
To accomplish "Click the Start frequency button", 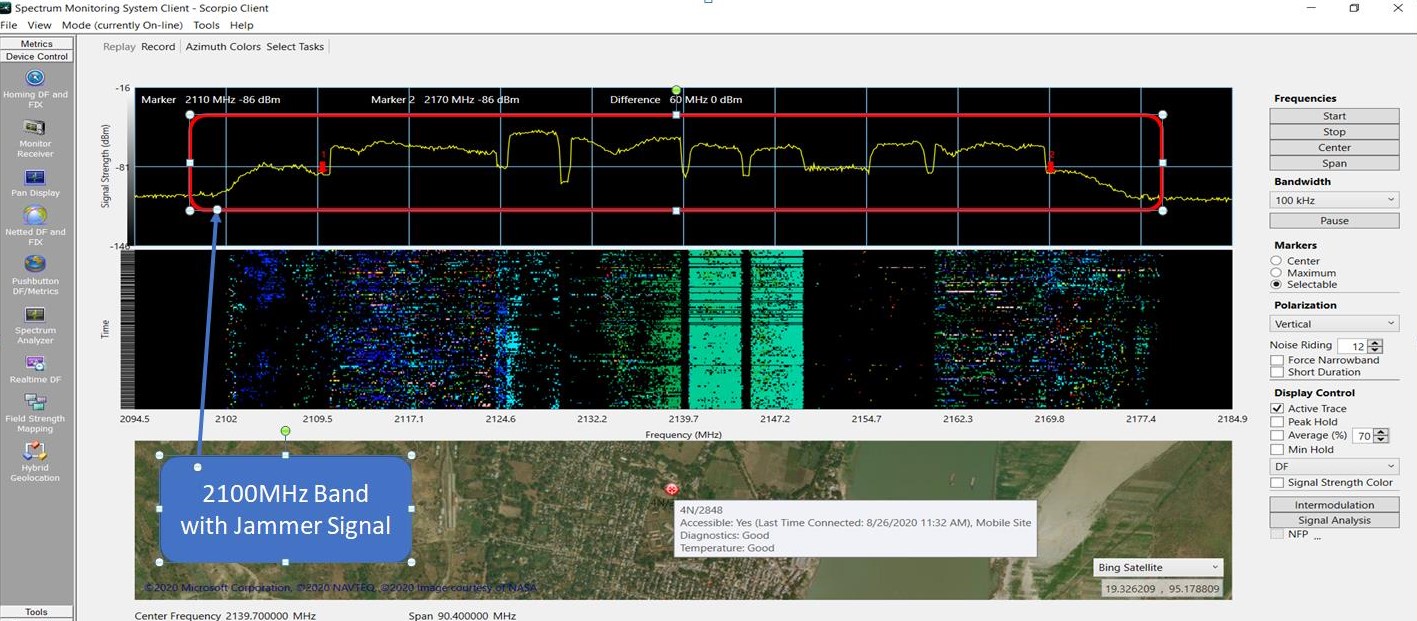I will [1334, 116].
